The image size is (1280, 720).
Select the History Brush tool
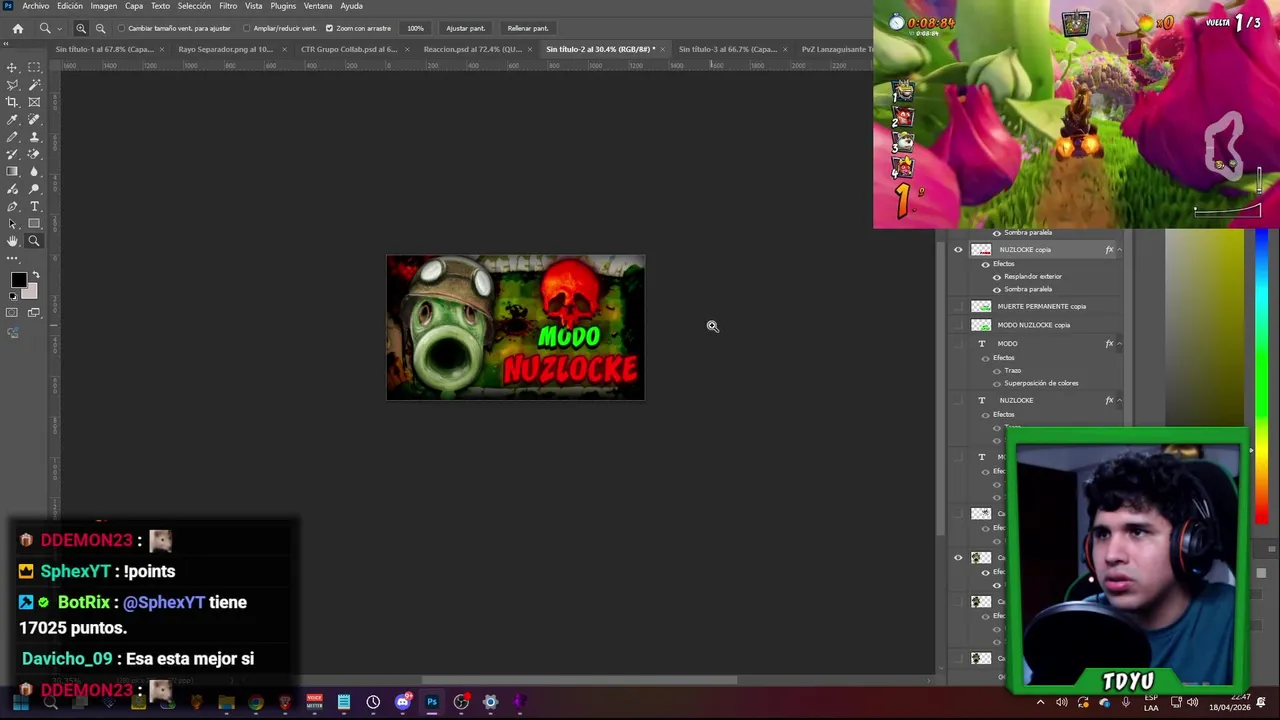coord(12,154)
